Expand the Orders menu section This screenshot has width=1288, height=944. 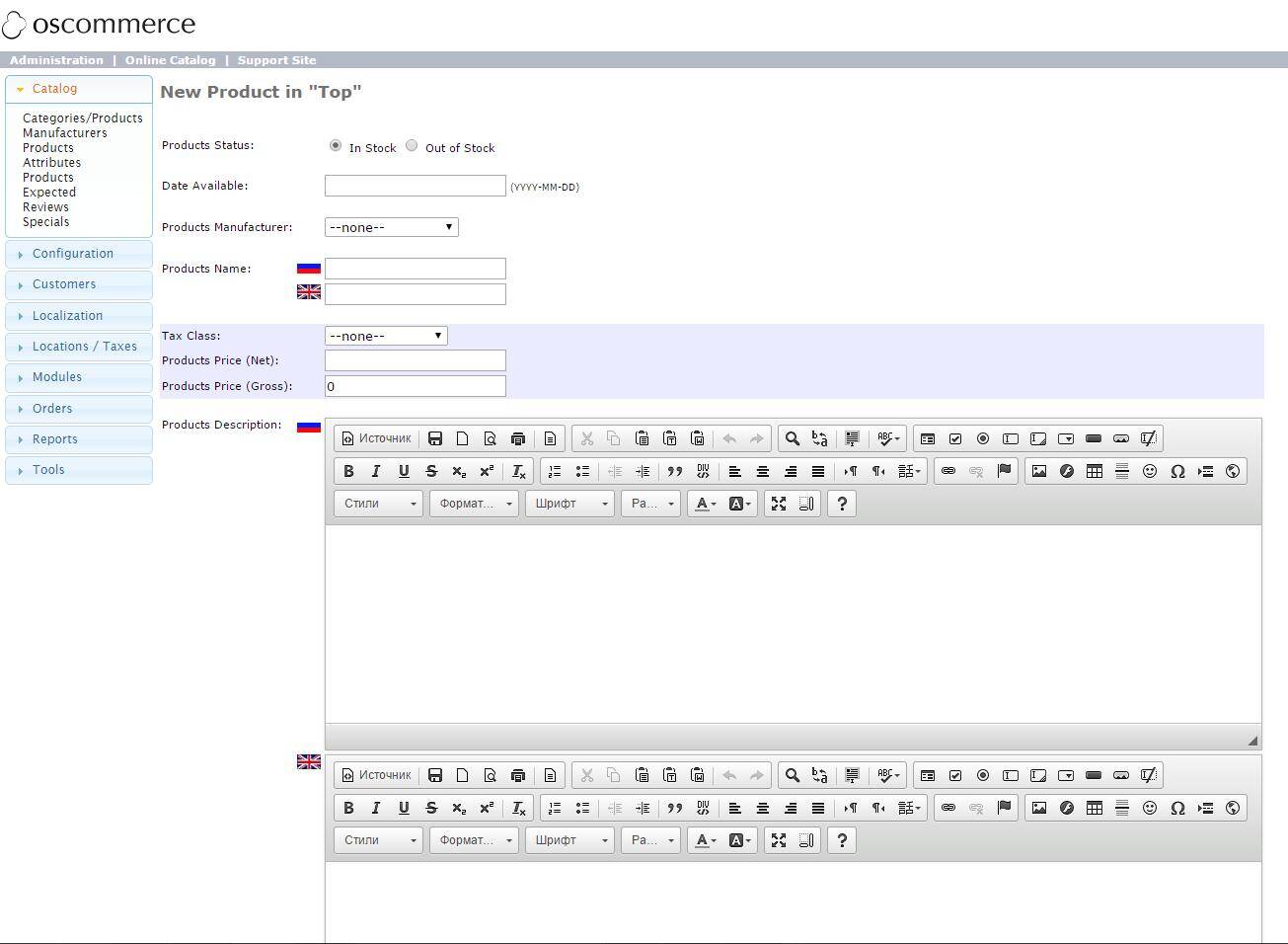click(x=52, y=409)
